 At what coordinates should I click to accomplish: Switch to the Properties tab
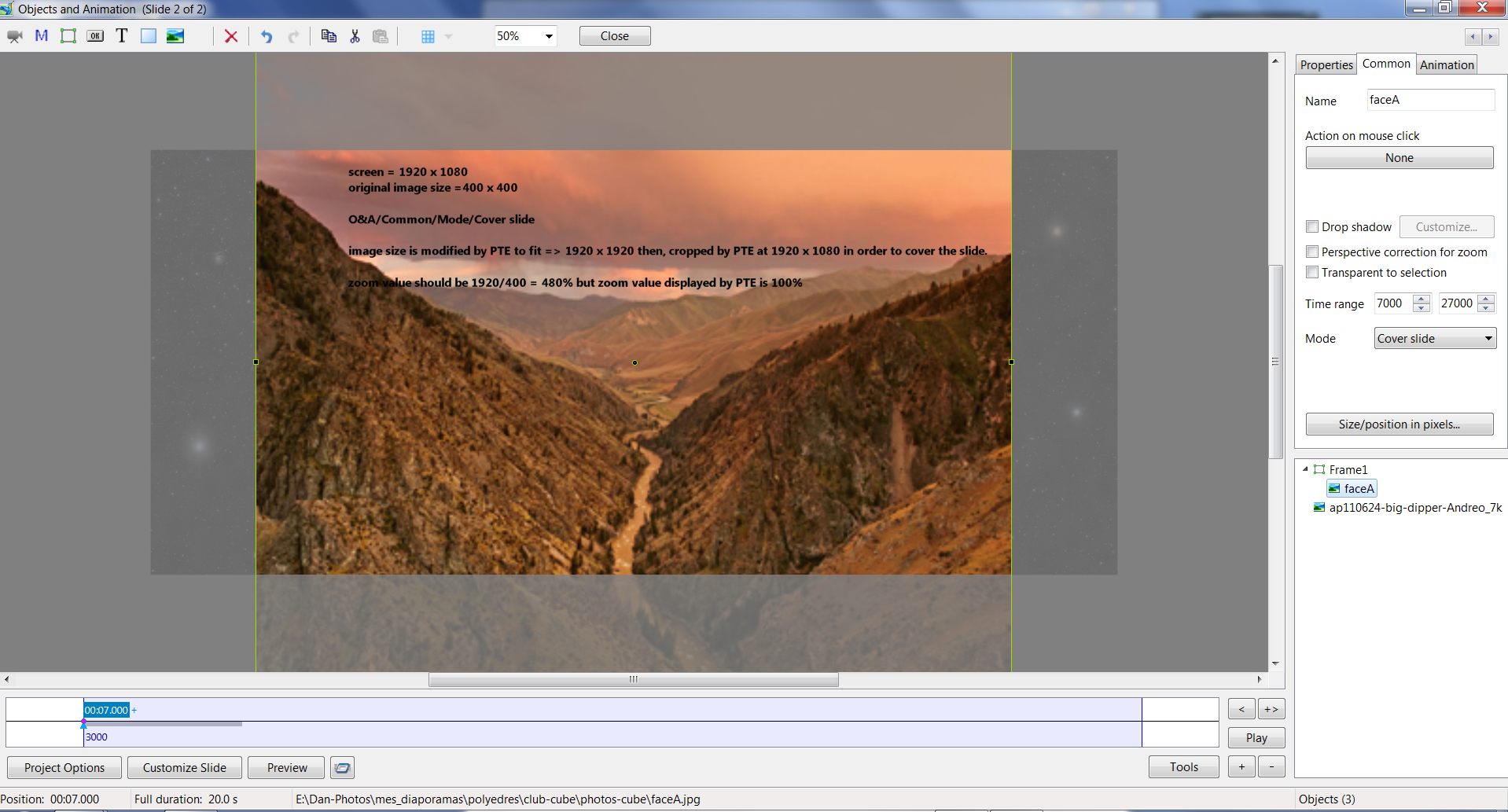pyautogui.click(x=1326, y=64)
